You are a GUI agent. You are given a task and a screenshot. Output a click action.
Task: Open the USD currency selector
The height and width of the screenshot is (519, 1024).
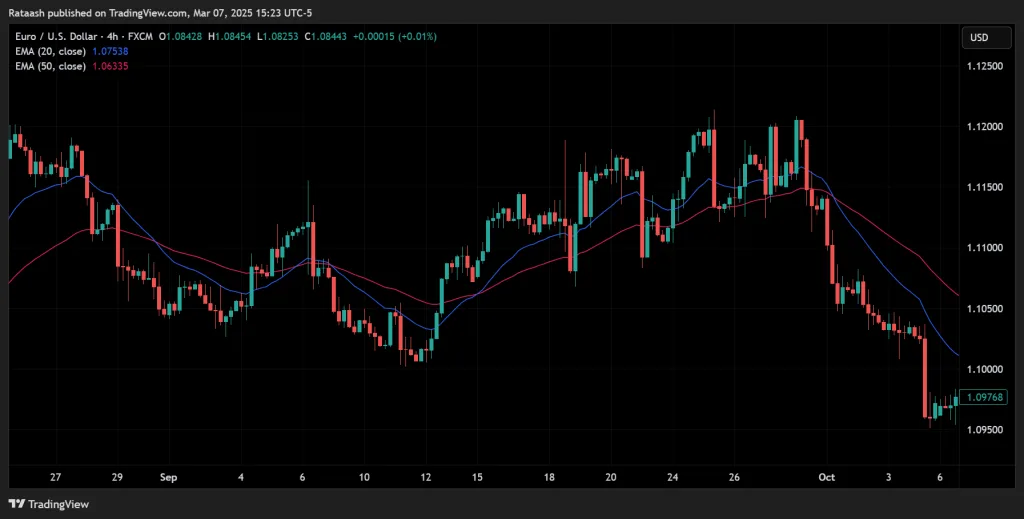(979, 38)
